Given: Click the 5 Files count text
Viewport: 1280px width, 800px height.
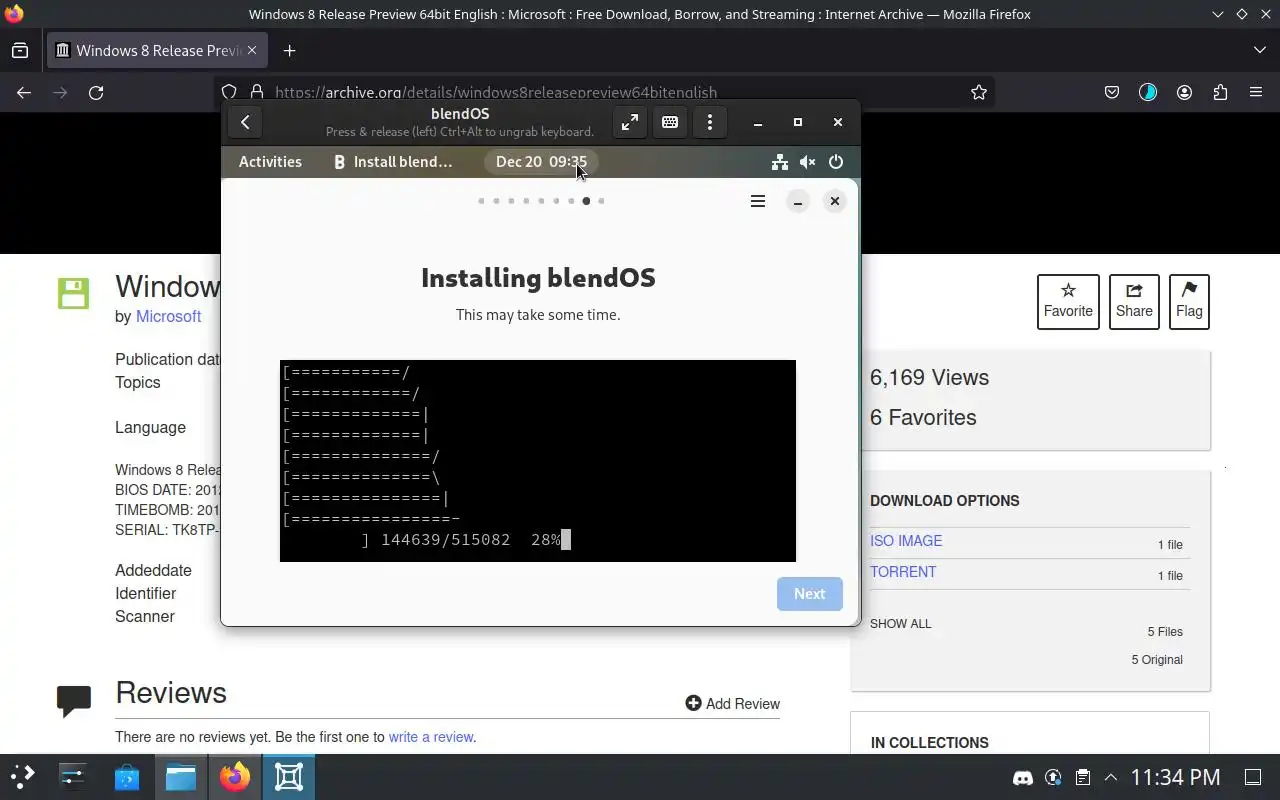Looking at the screenshot, I should pyautogui.click(x=1165, y=632).
